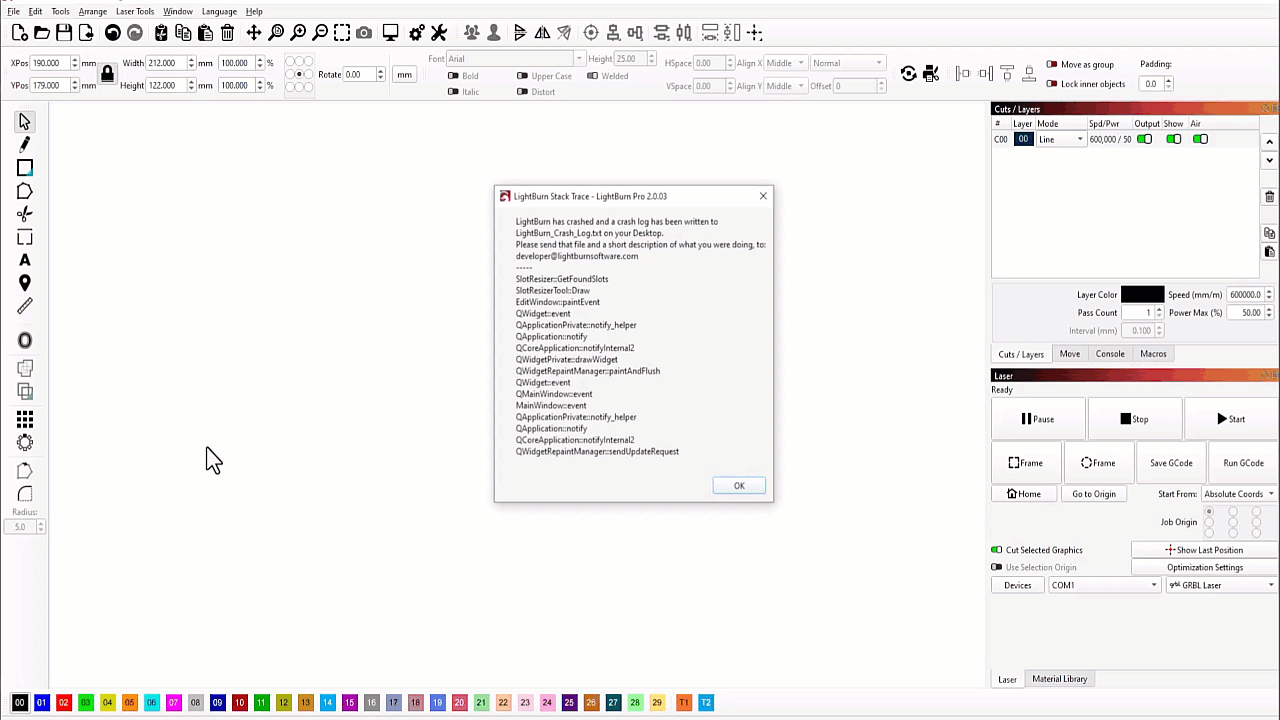1280x720 pixels.
Task: Disable Output toggle for layer C00
Action: 1144,139
